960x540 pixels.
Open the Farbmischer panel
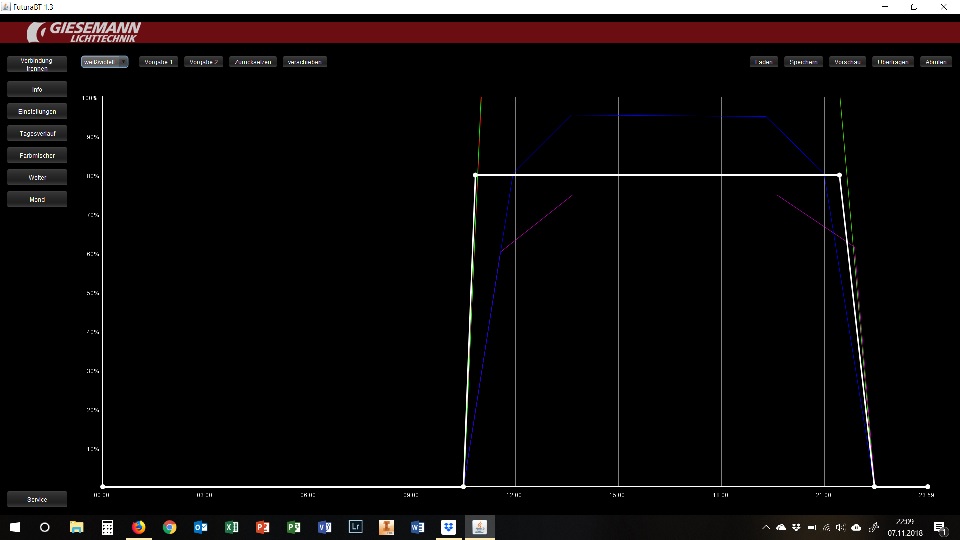pyautogui.click(x=37, y=155)
